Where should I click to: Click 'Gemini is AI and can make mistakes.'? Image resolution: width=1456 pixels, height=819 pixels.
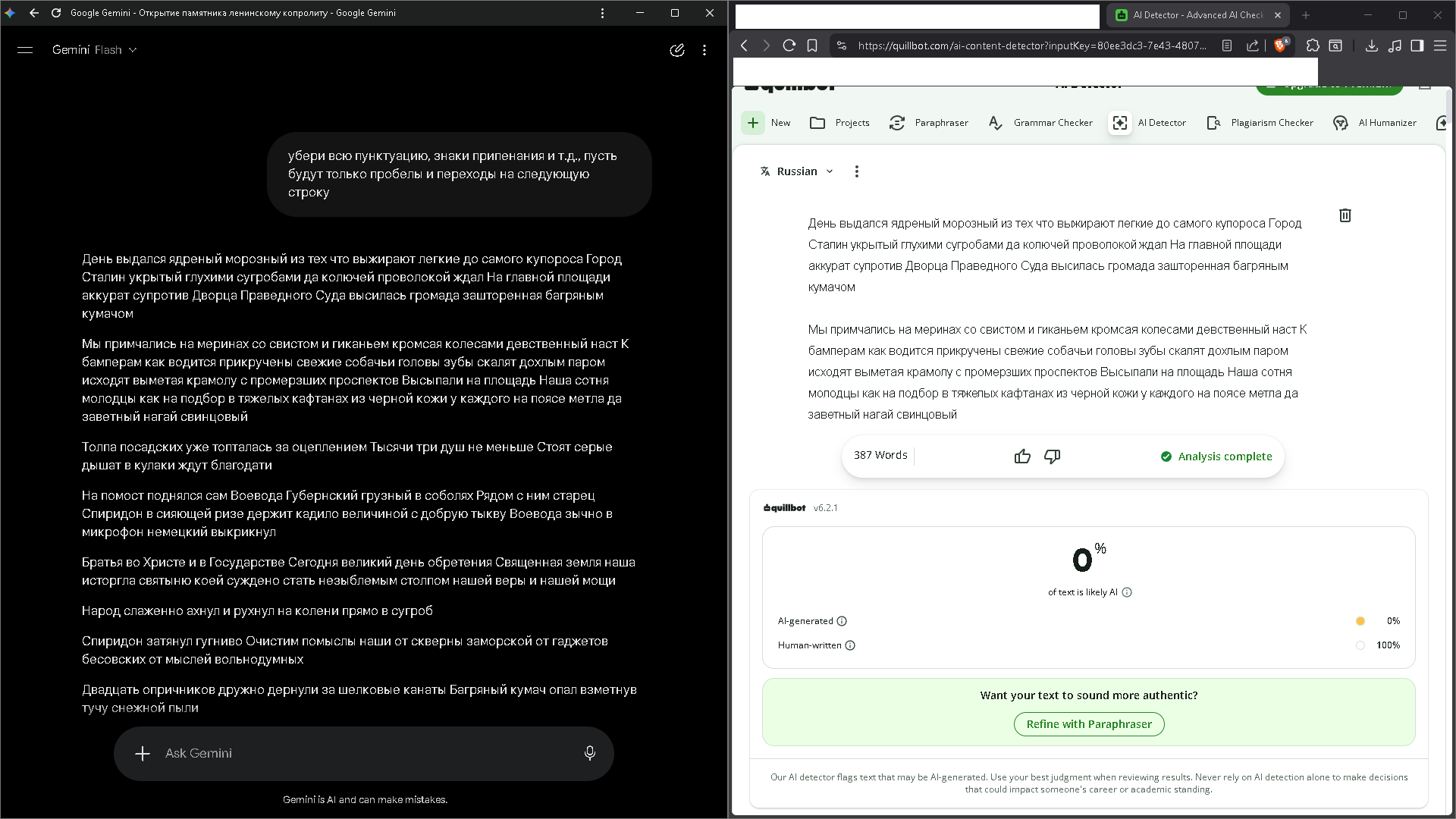click(365, 799)
